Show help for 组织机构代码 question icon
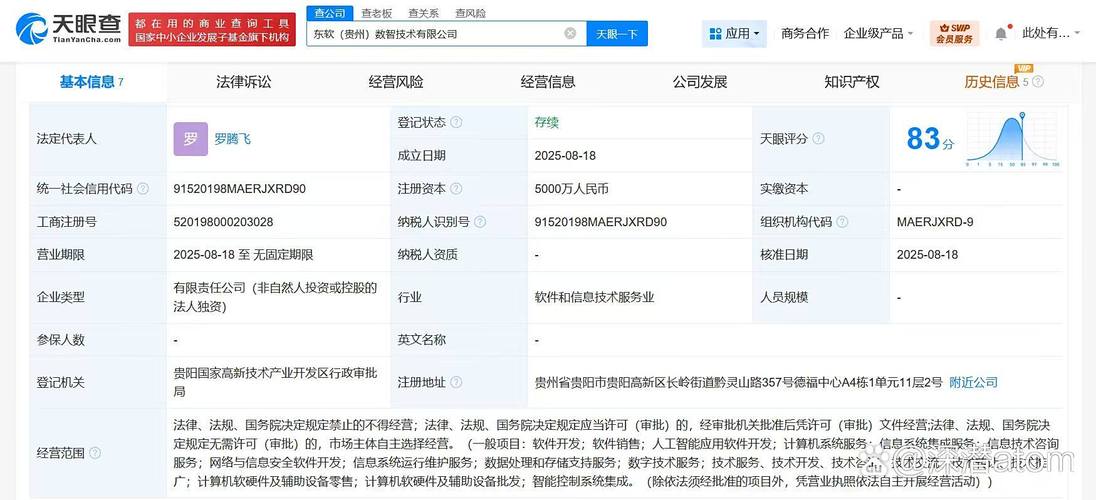This screenshot has width=1096, height=500. coord(842,222)
